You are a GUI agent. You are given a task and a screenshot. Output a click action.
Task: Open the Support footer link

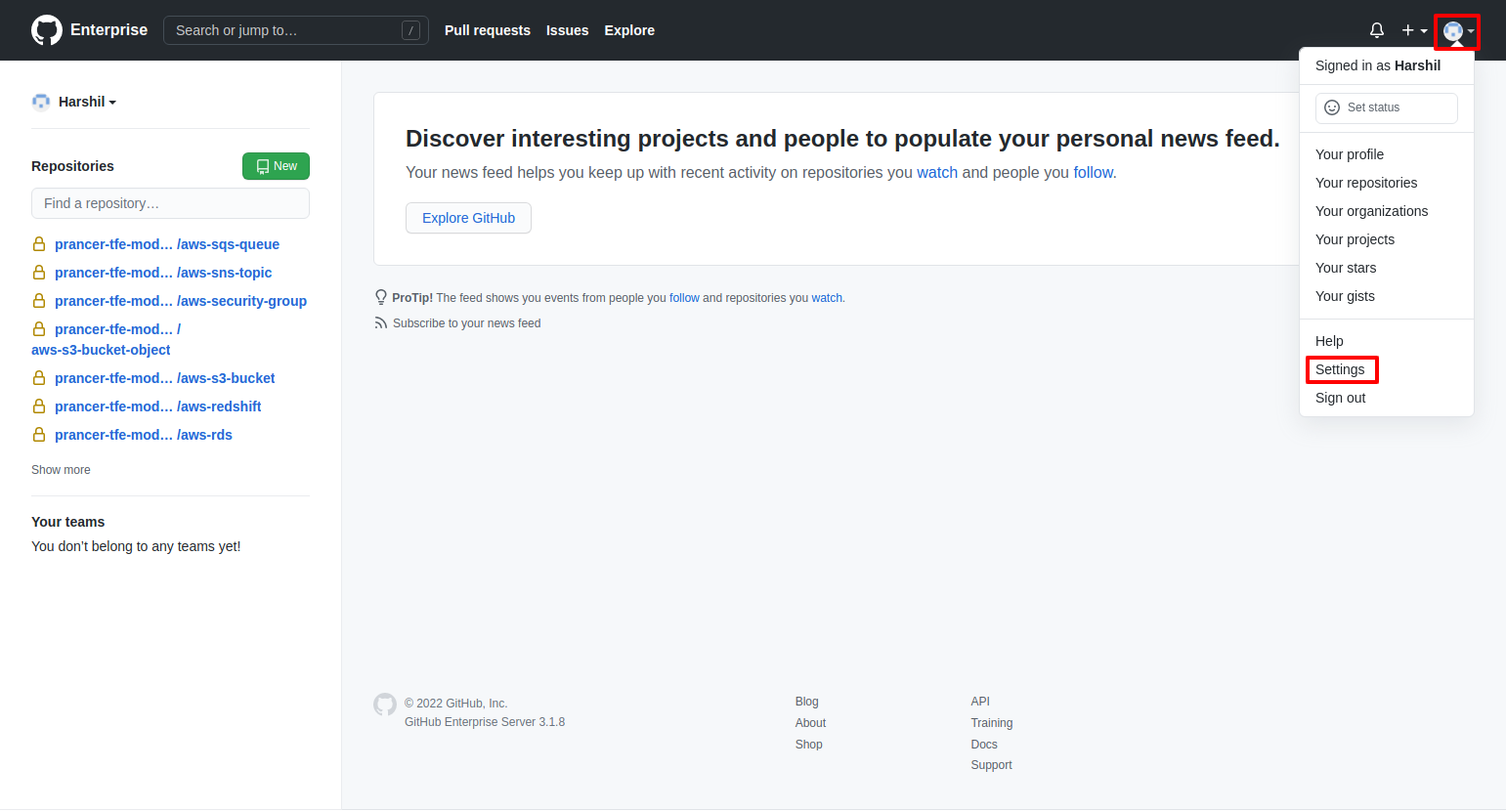(991, 765)
